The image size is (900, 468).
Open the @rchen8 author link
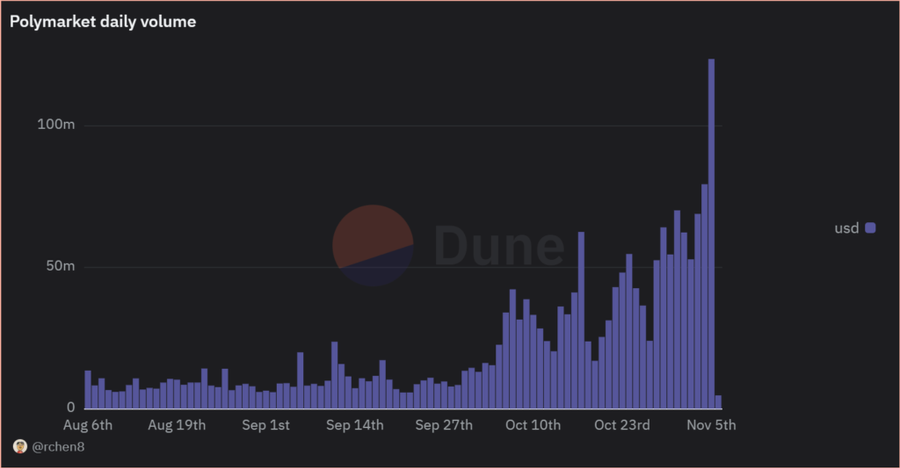58,447
